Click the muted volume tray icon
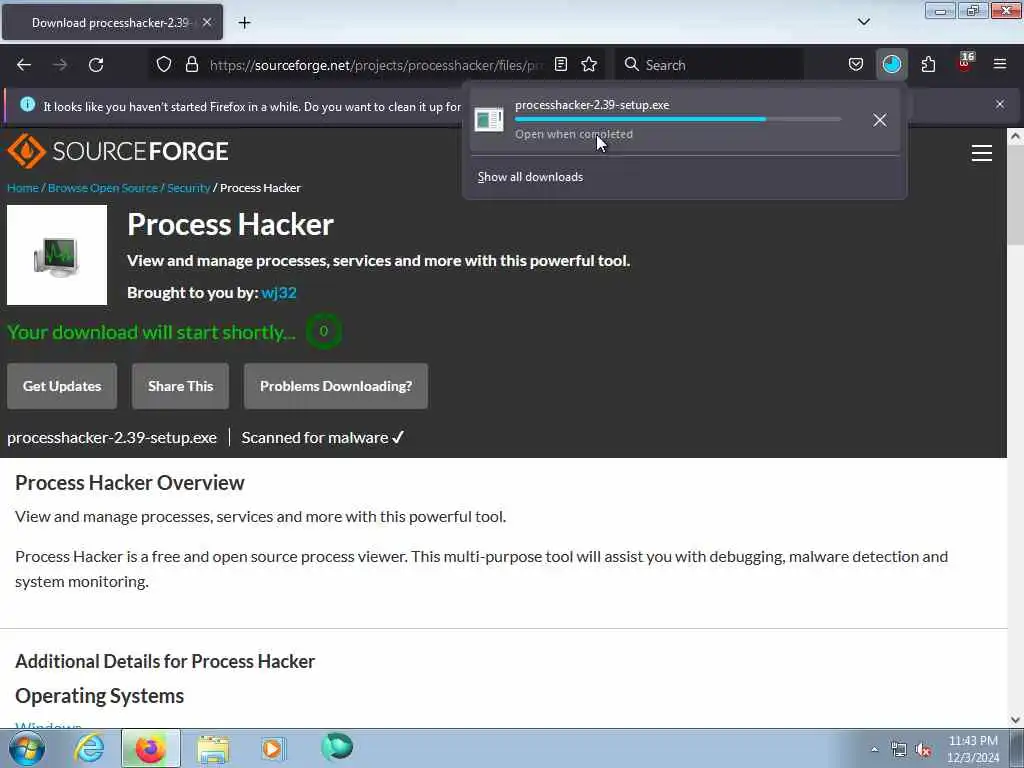This screenshot has width=1024, height=768. tap(923, 750)
